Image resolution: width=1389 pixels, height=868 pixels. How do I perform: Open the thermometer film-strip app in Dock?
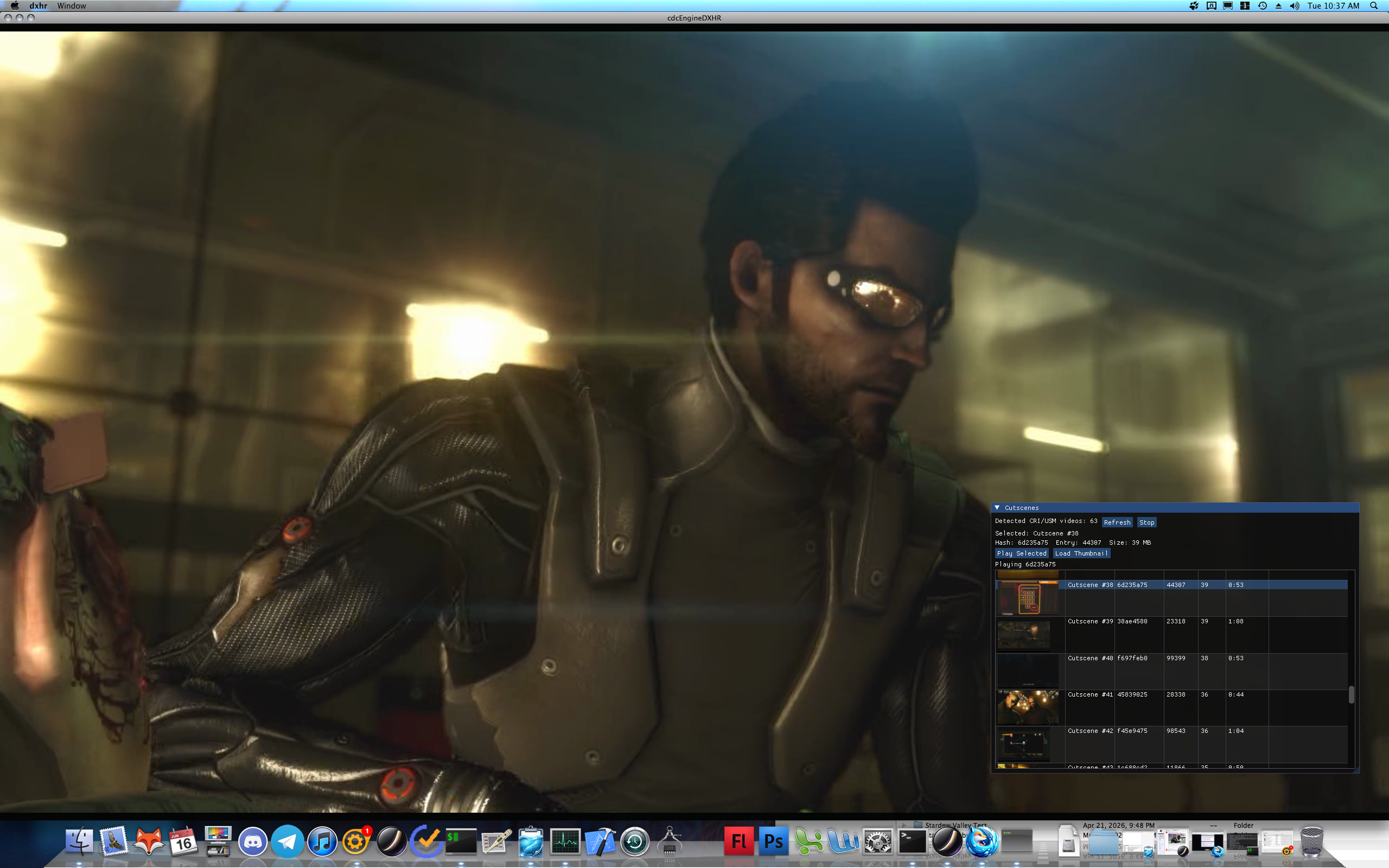496,841
